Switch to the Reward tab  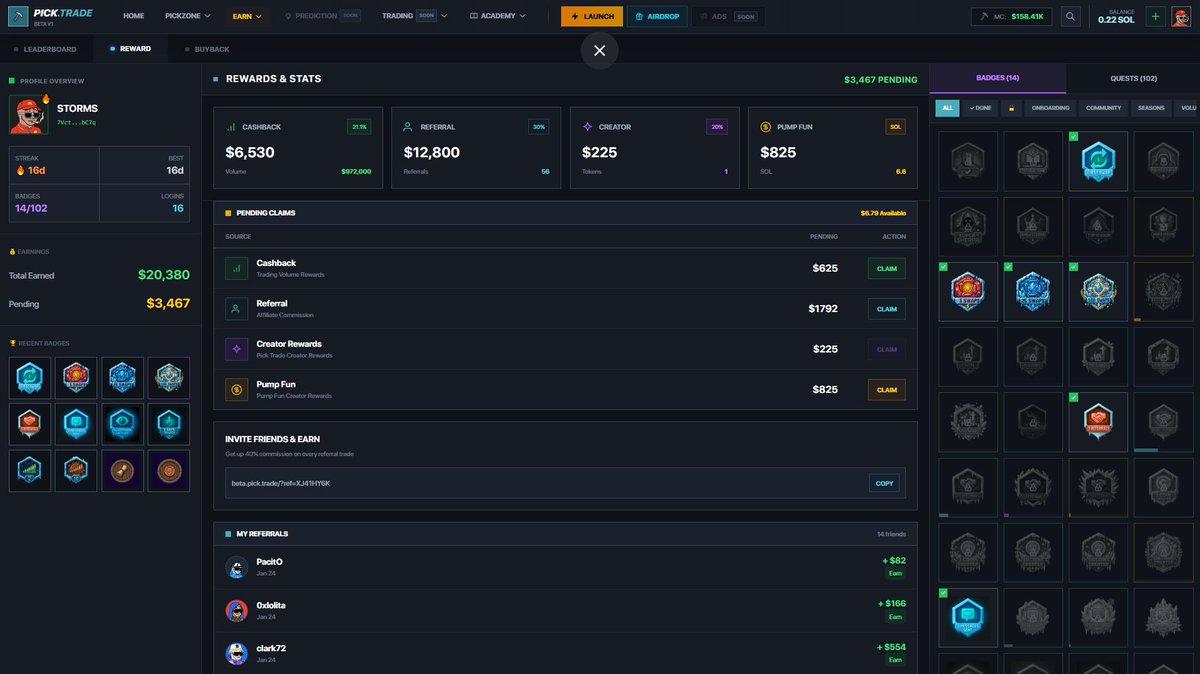tap(131, 49)
